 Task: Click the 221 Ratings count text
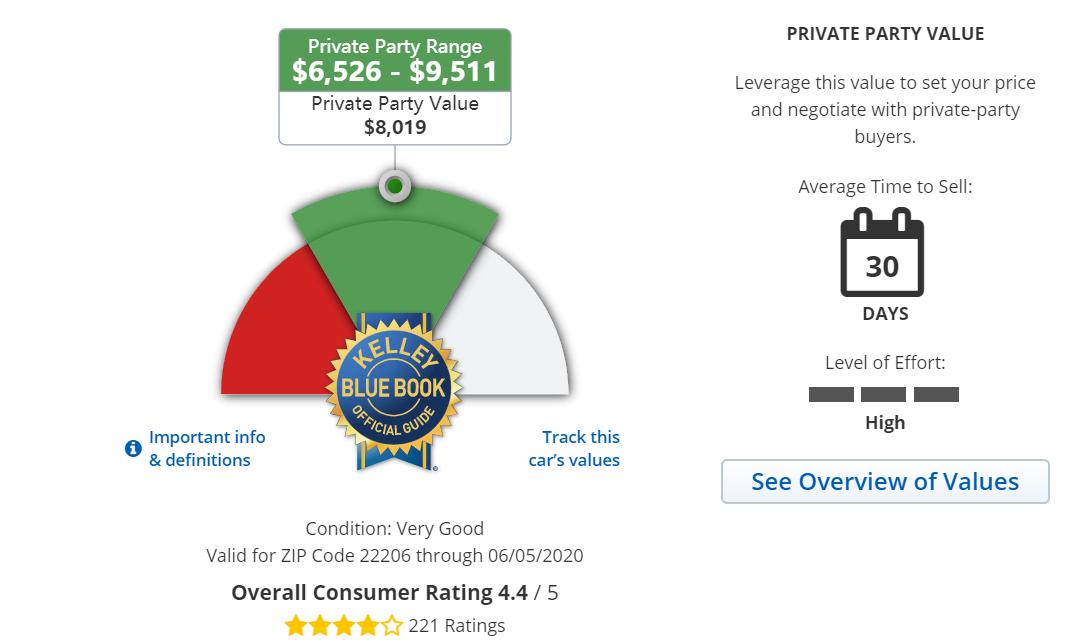pos(457,627)
